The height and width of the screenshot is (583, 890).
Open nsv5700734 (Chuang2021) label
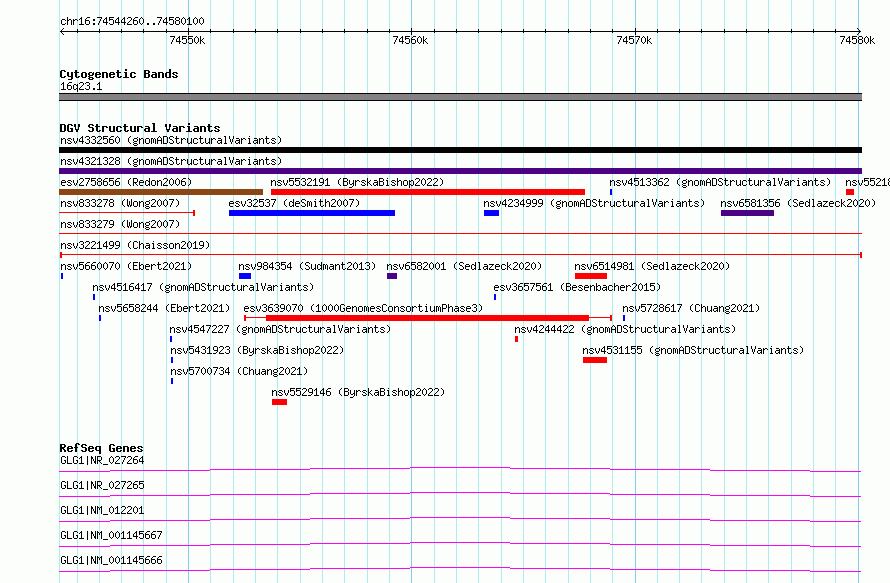(x=239, y=371)
